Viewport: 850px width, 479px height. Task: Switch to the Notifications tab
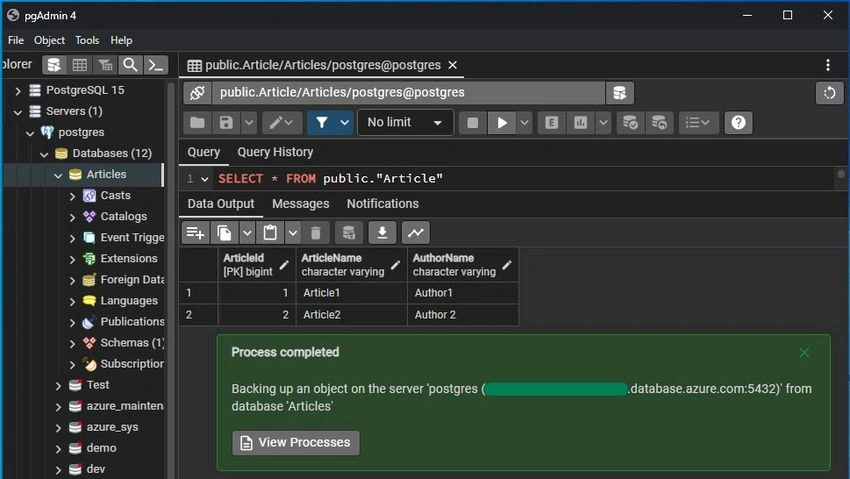[x=383, y=204]
